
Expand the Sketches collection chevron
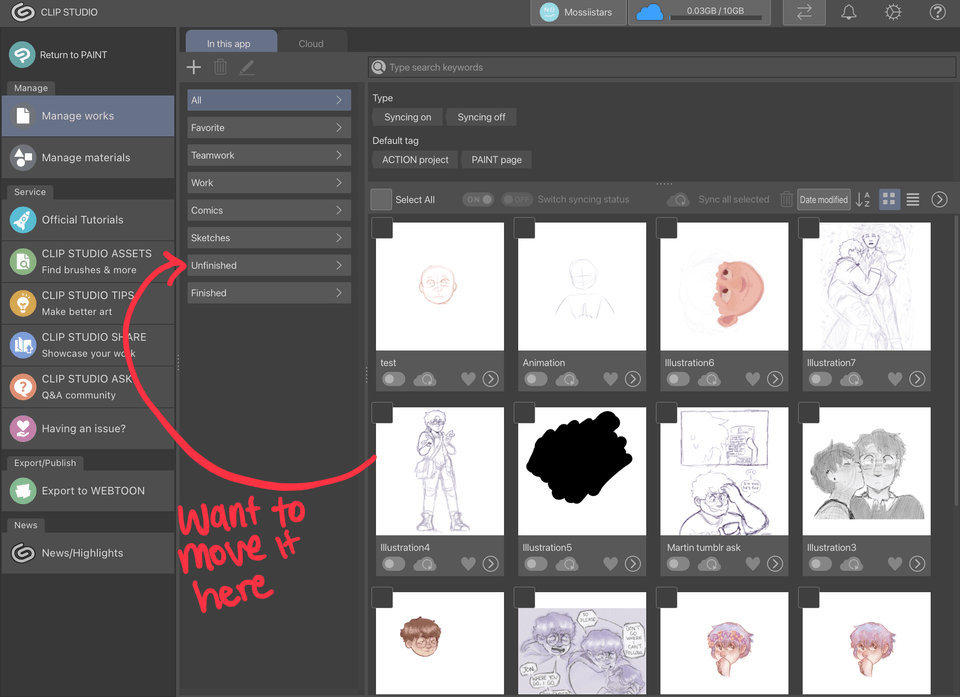(x=339, y=238)
